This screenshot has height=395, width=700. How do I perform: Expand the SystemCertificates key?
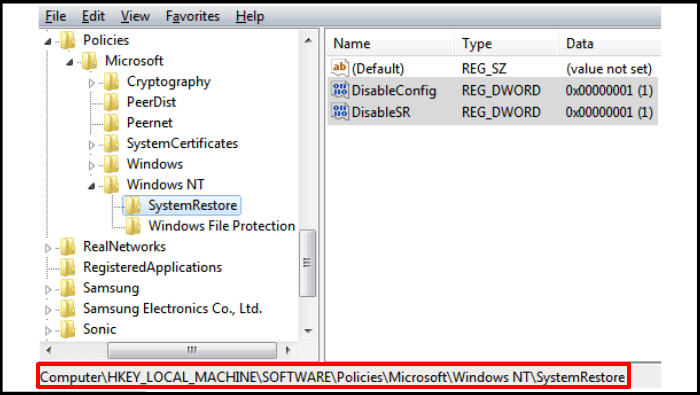(x=92, y=145)
